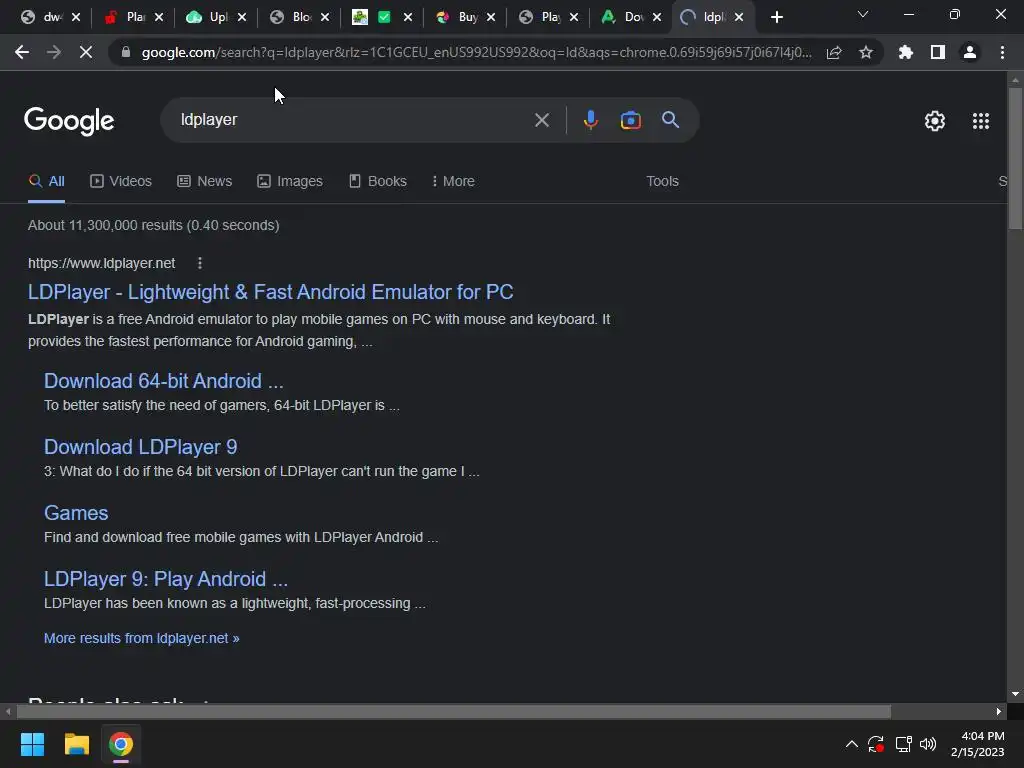Select the Videos search filter
Viewport: 1024px width, 768px height.
tap(121, 181)
